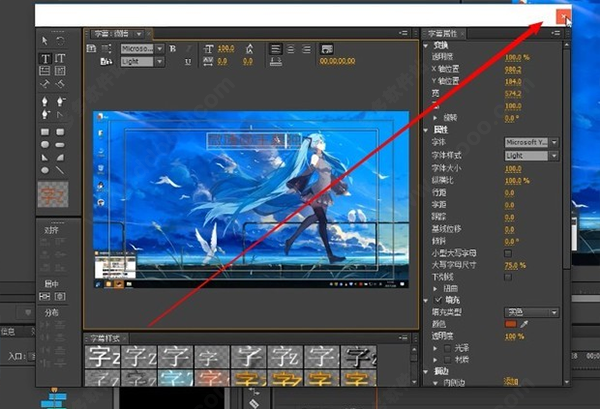Open the 字幕属性 panel flyout menu

tap(556, 33)
